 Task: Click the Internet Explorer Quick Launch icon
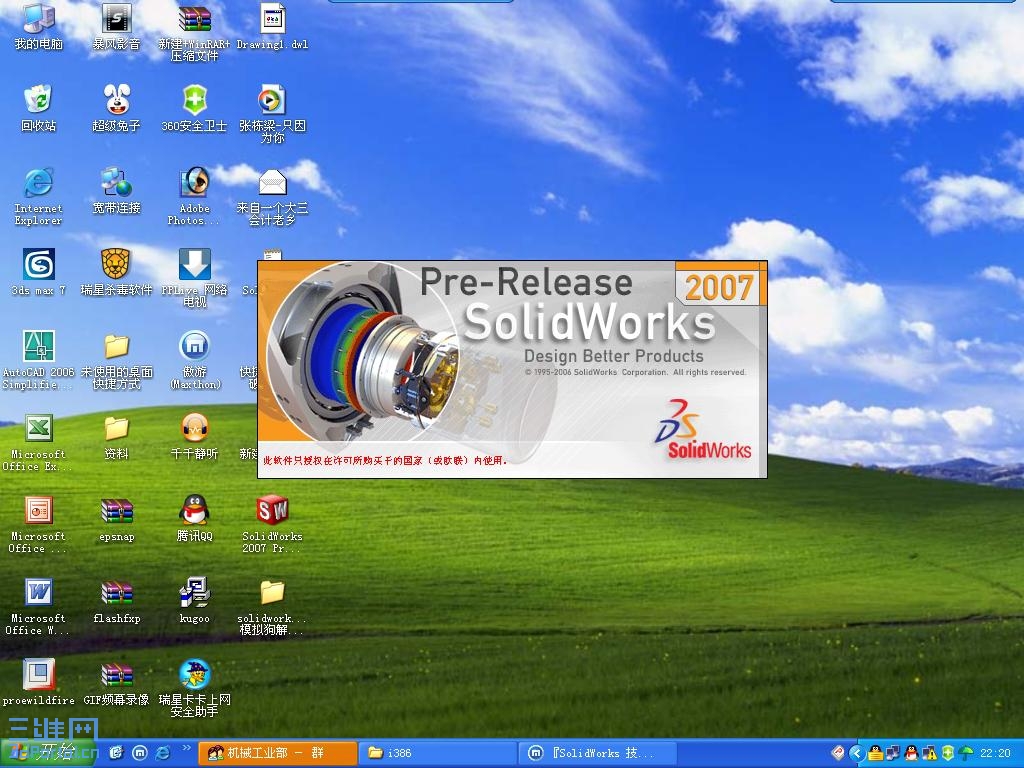[x=163, y=753]
